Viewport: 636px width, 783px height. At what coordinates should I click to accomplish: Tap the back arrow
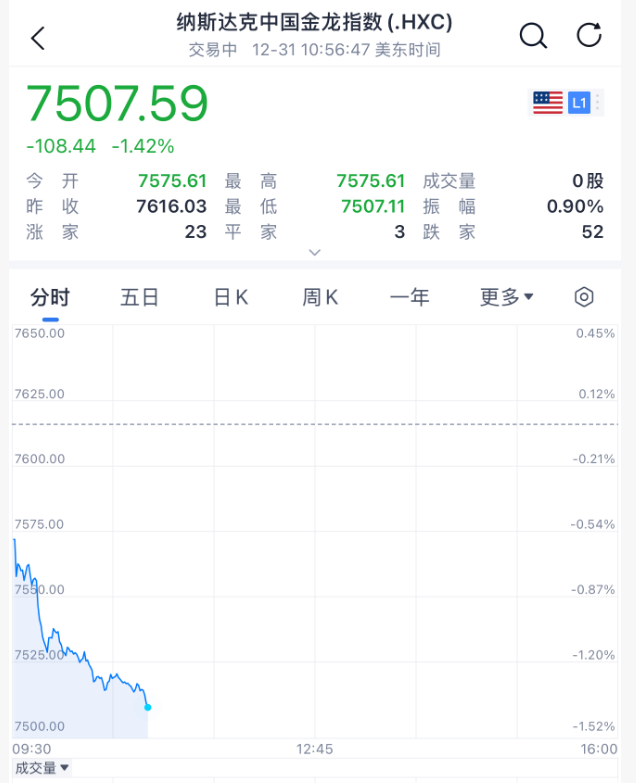click(x=38, y=38)
